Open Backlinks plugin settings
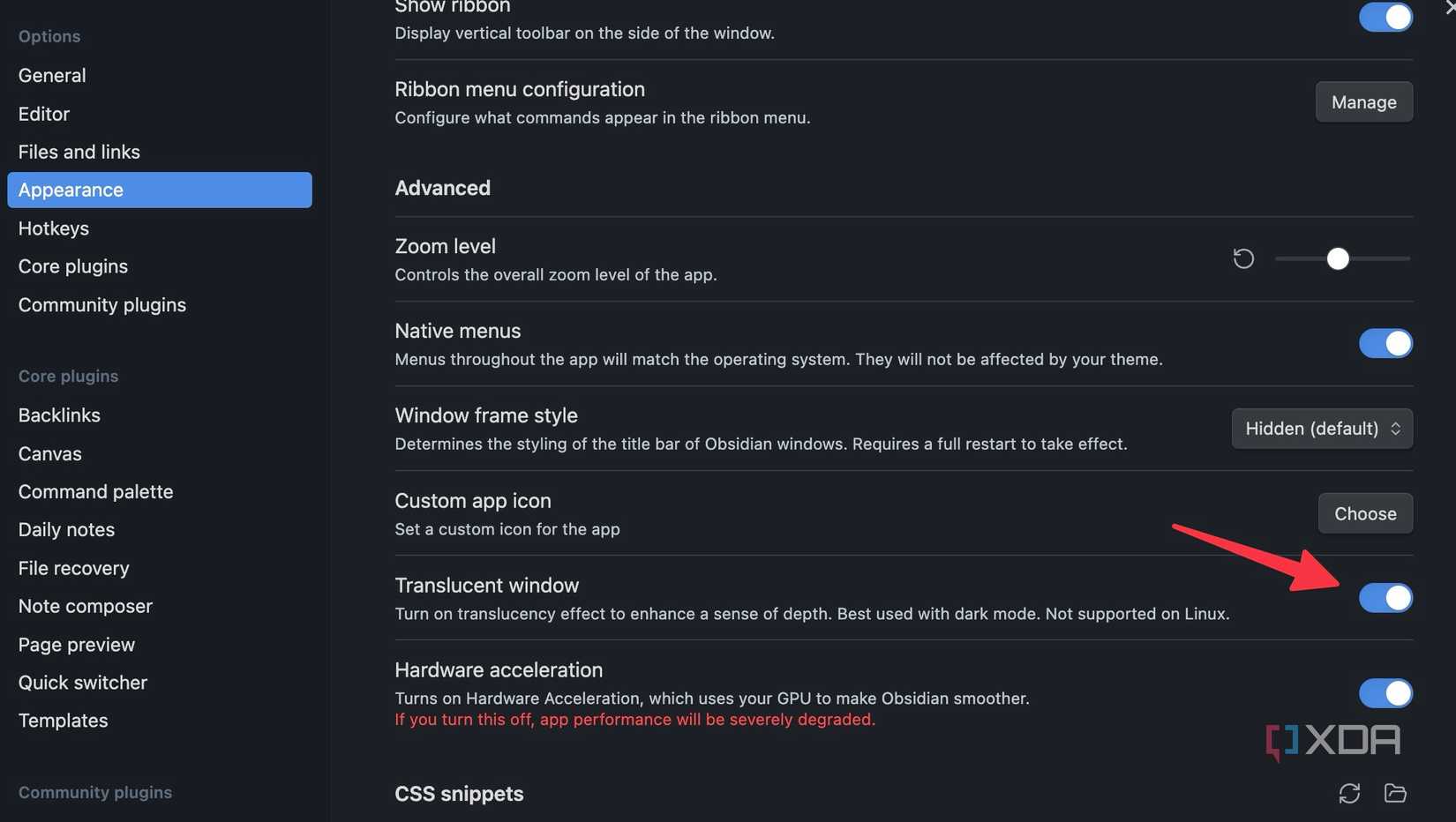Image resolution: width=1456 pixels, height=822 pixels. pos(58,415)
